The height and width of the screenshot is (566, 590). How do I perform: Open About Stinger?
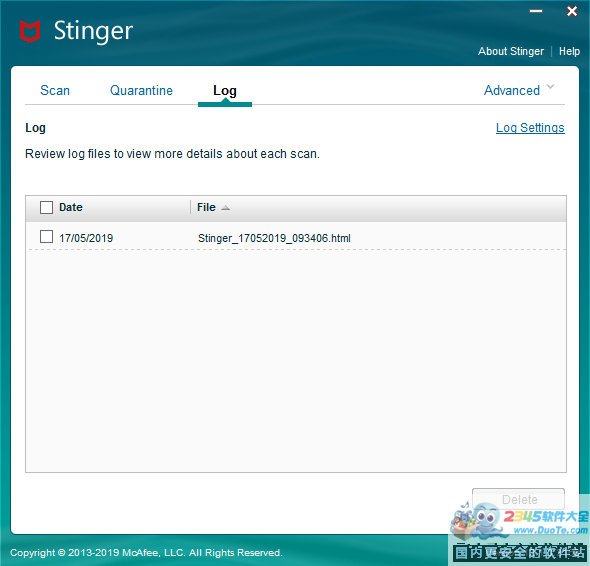[x=511, y=51]
